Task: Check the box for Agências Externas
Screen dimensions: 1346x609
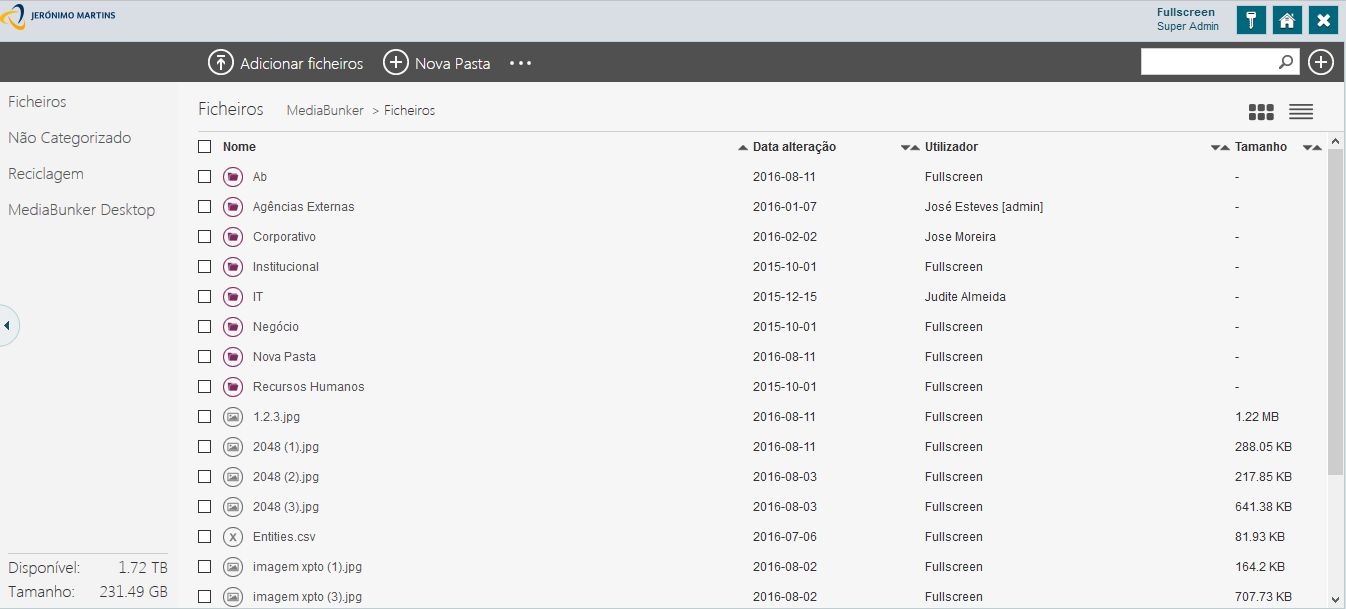Action: click(x=205, y=207)
